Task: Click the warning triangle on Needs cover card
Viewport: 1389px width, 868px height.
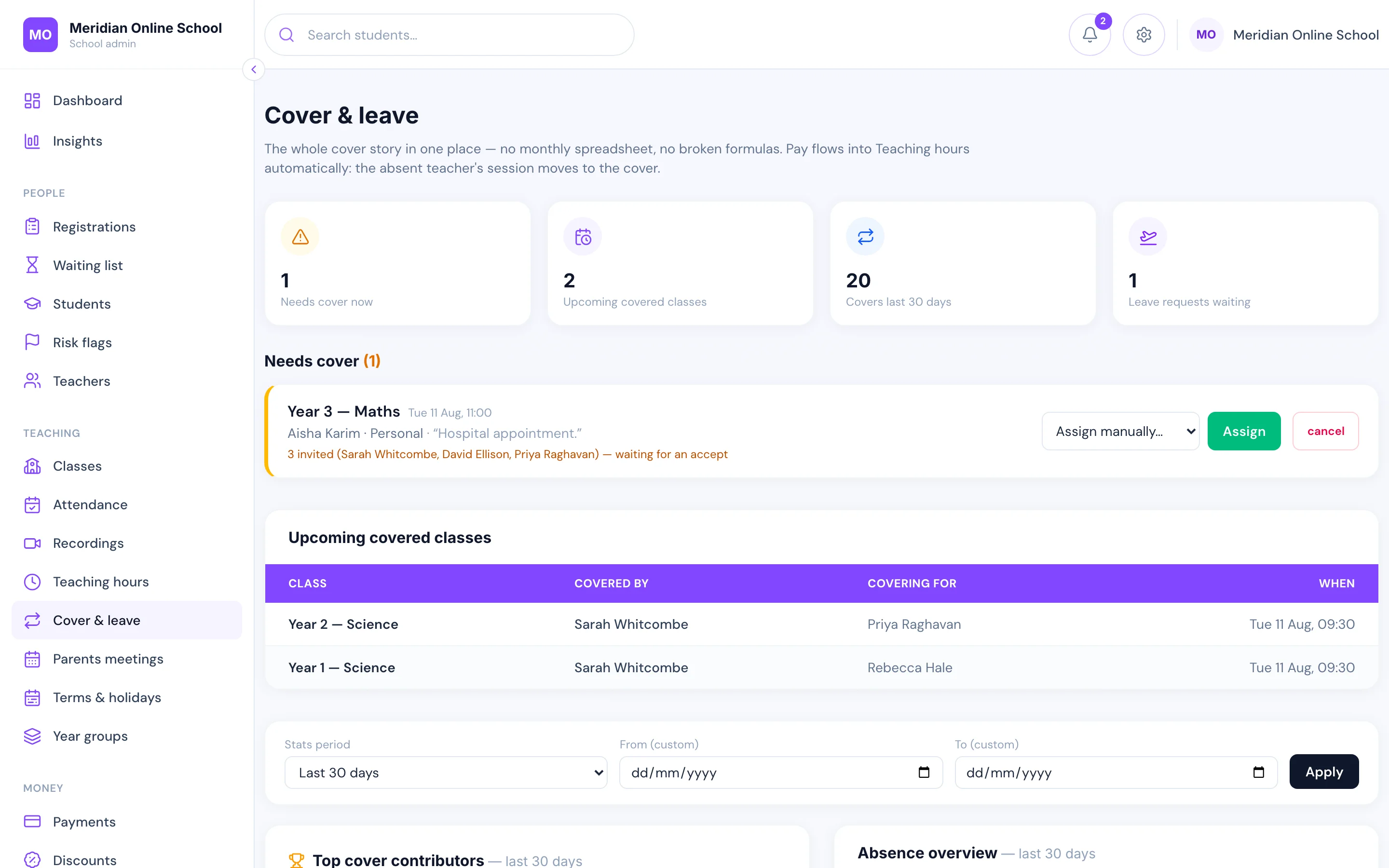Action: pyautogui.click(x=300, y=236)
